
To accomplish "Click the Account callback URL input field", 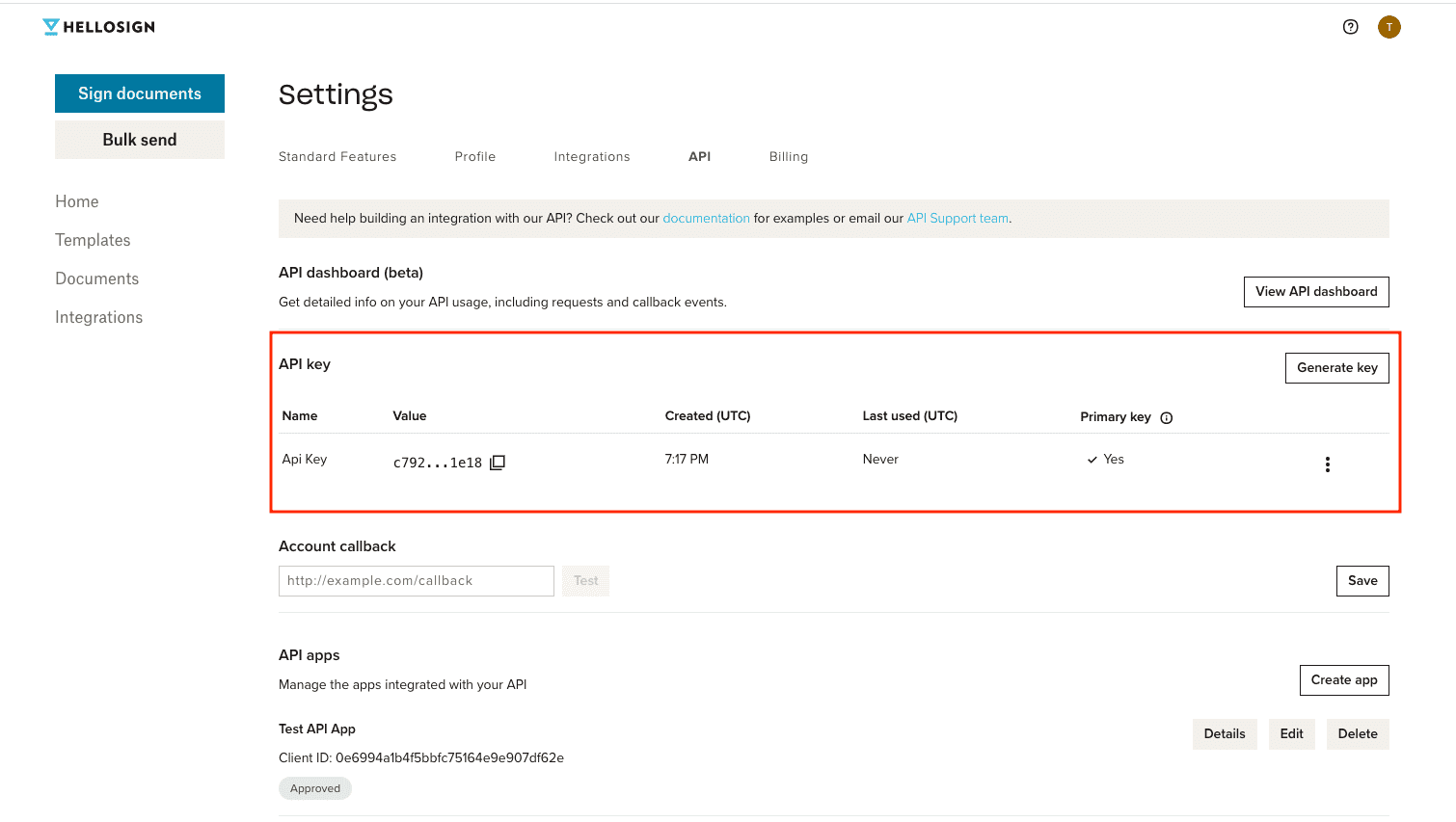I will coord(416,580).
